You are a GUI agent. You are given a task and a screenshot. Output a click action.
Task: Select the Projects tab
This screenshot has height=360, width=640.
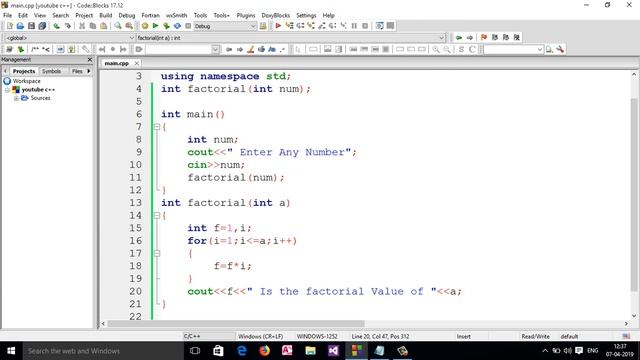point(24,71)
